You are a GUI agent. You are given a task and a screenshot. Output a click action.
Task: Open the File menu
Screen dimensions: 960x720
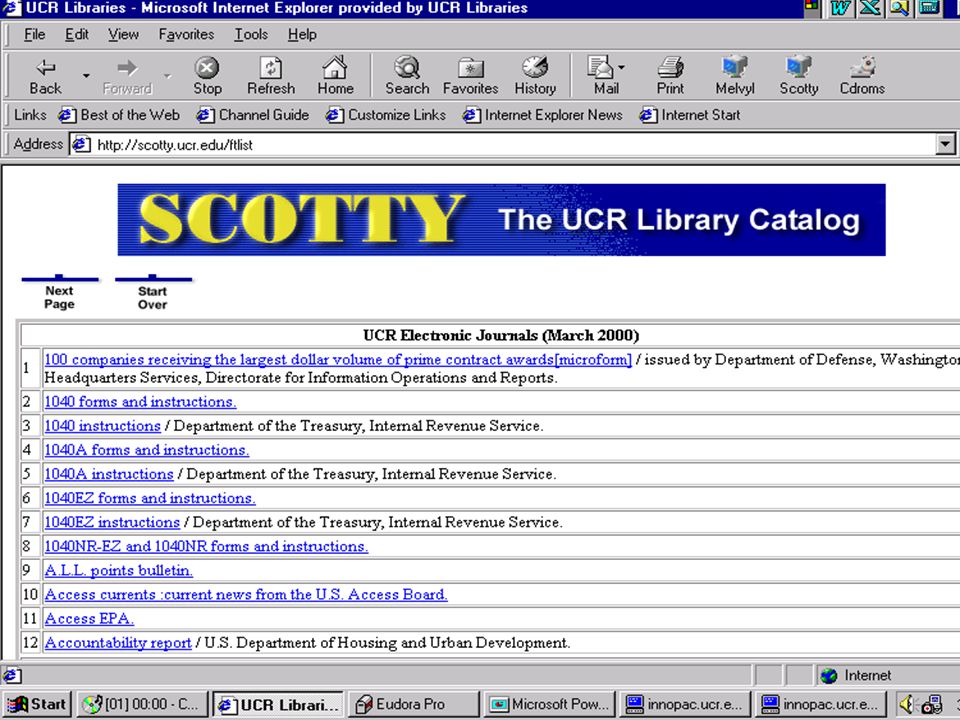pyautogui.click(x=34, y=34)
